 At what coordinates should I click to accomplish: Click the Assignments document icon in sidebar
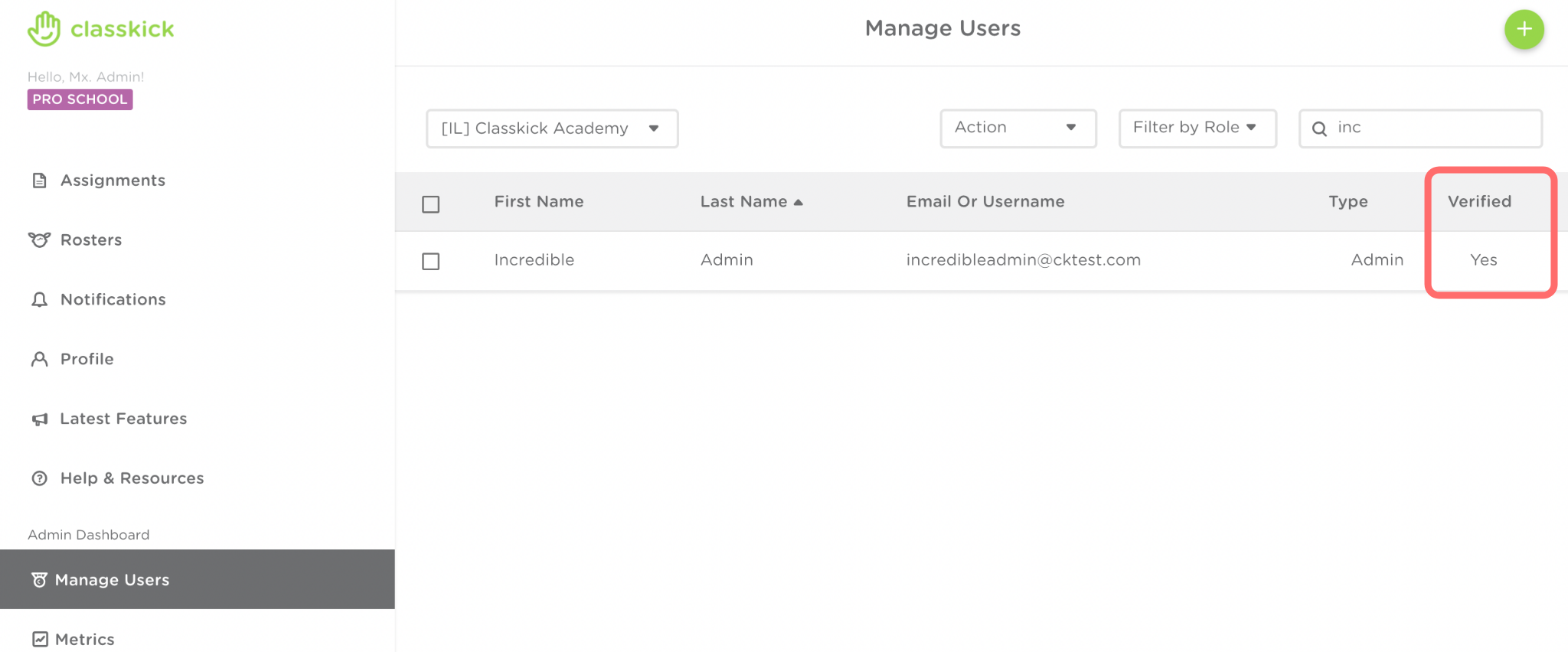click(40, 181)
